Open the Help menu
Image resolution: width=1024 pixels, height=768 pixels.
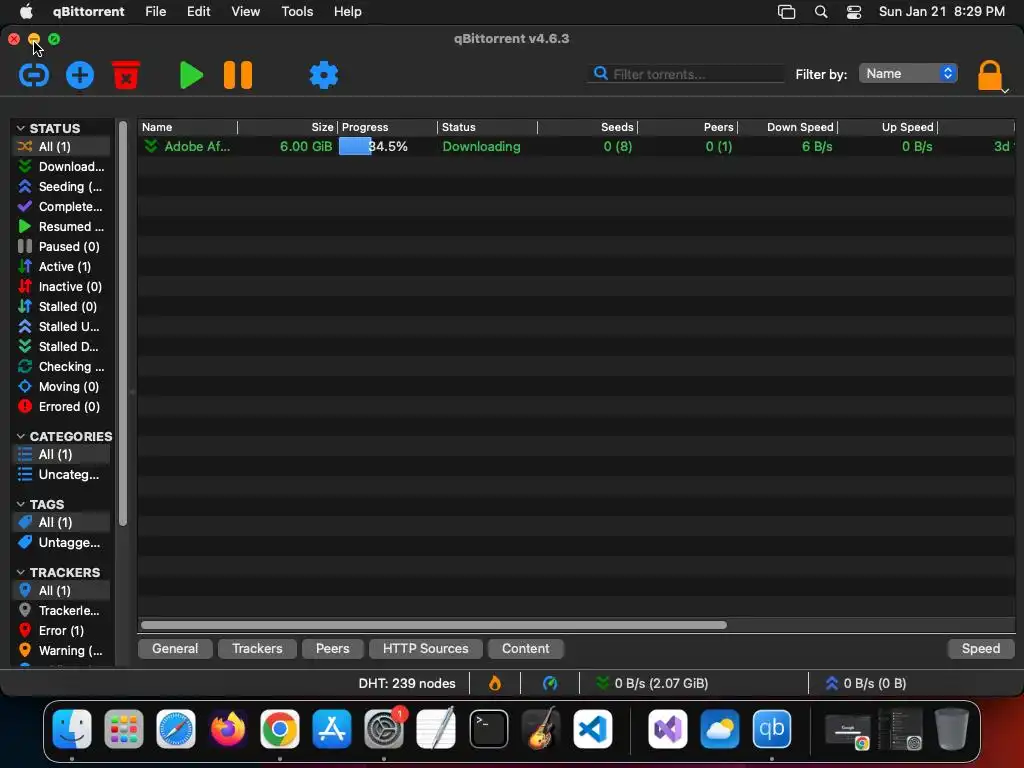point(347,11)
